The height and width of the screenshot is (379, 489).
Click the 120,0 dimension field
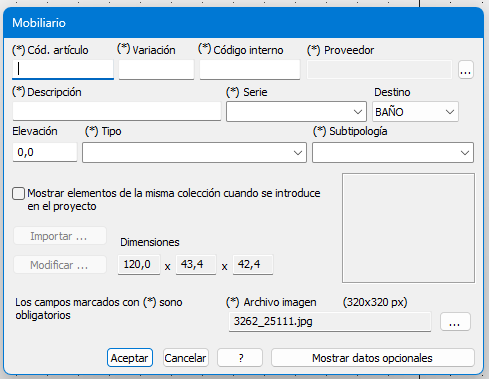point(139,265)
